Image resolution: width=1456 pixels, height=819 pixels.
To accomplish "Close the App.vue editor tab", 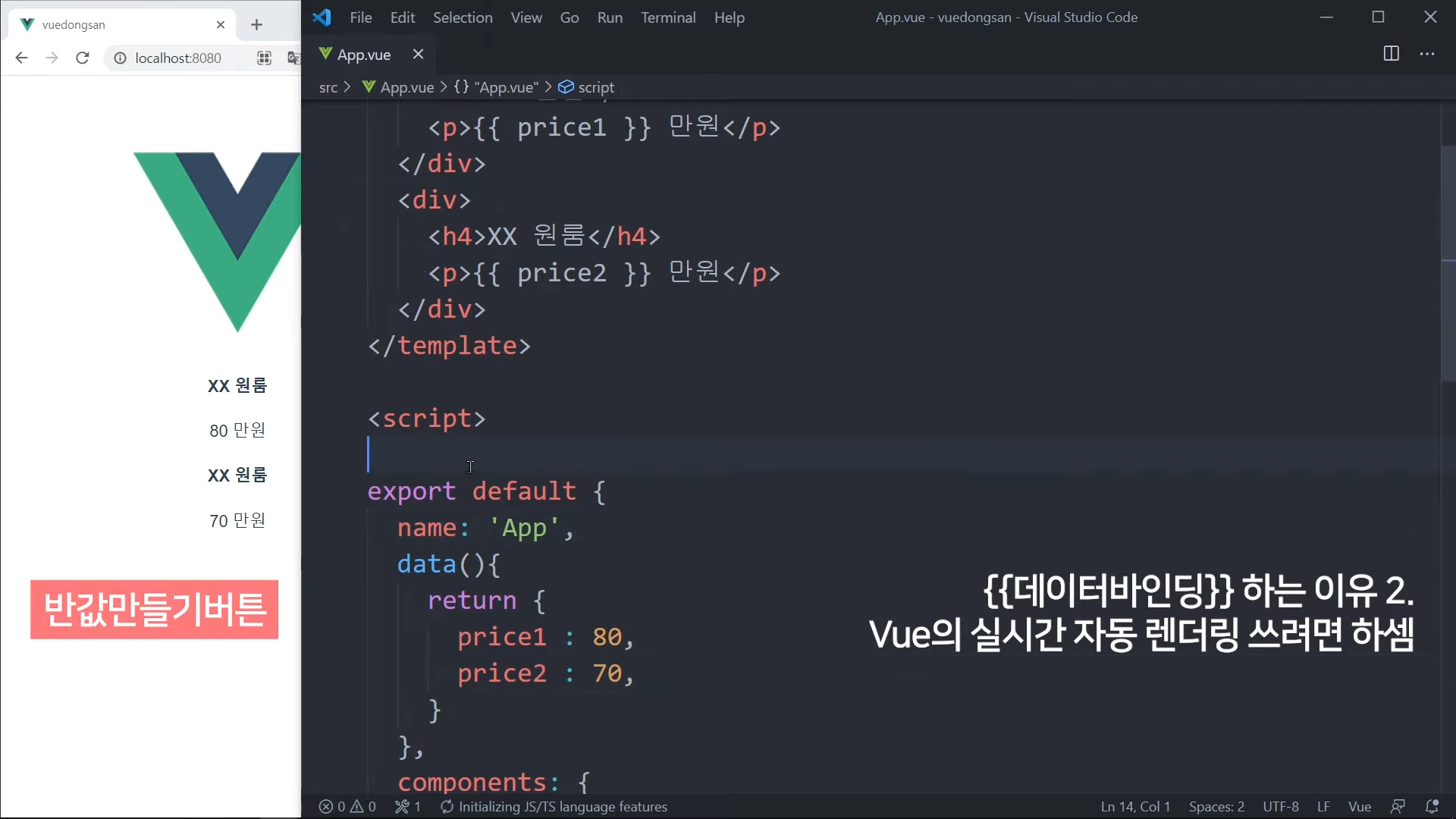I will click(418, 54).
